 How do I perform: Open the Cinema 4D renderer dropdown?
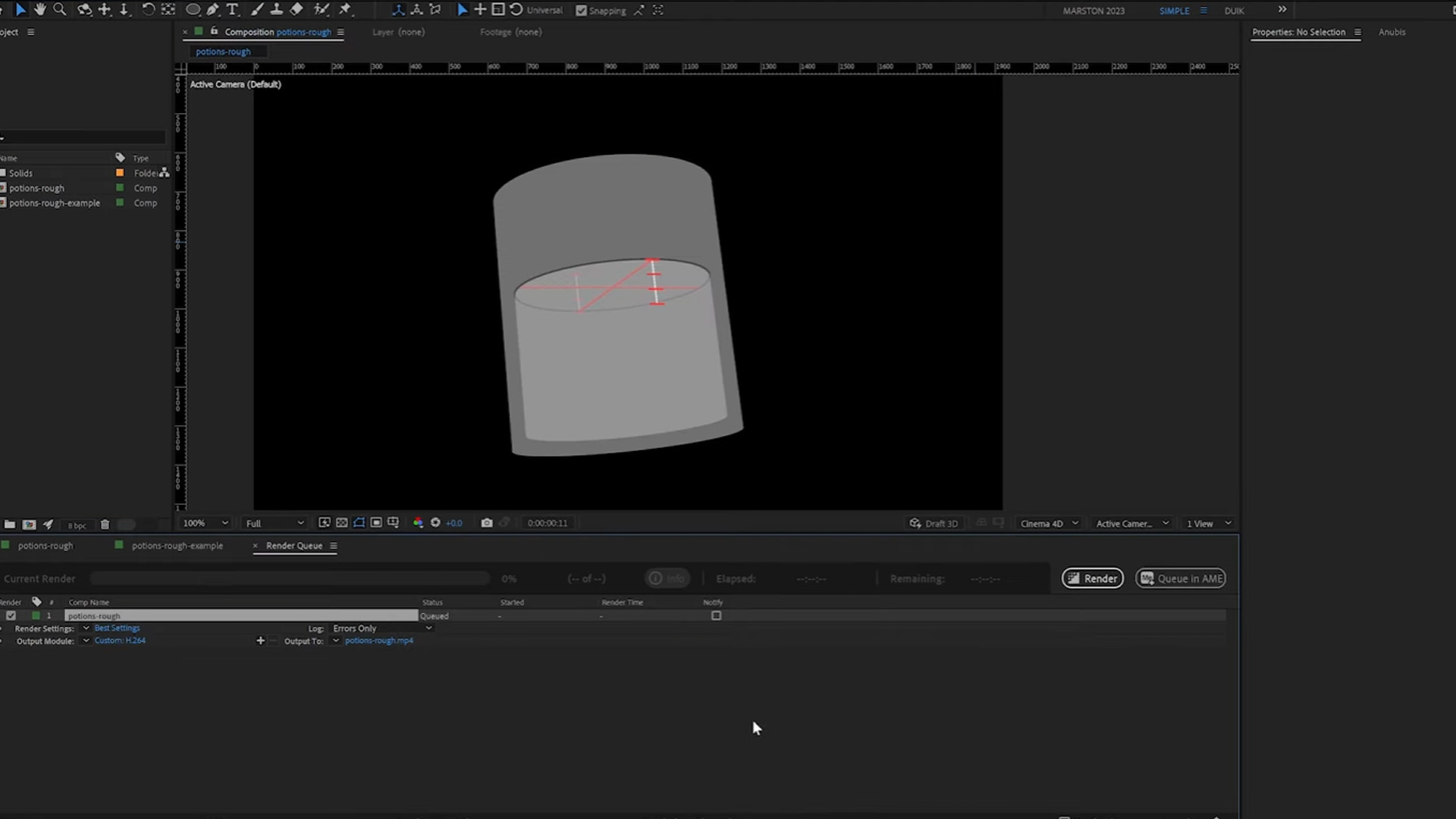pos(1049,523)
